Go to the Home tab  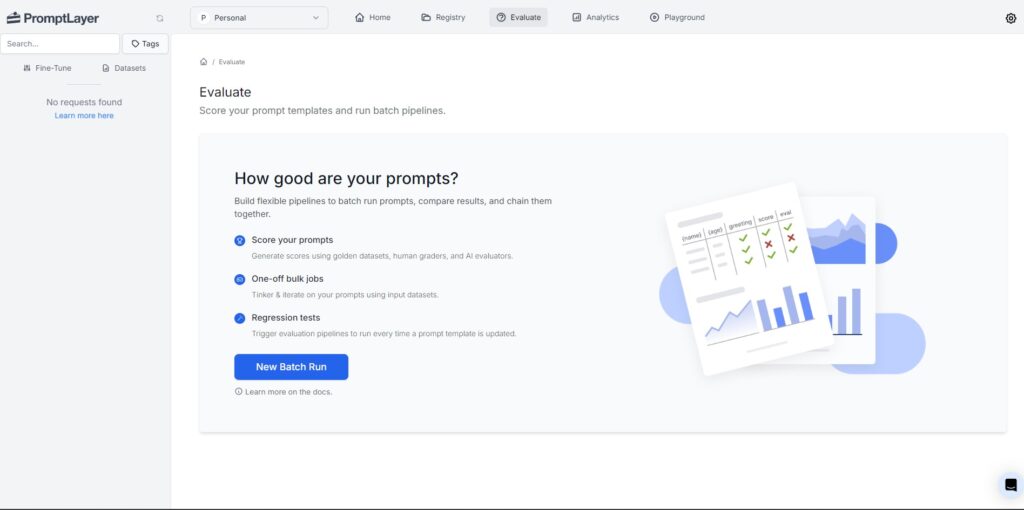tap(373, 18)
